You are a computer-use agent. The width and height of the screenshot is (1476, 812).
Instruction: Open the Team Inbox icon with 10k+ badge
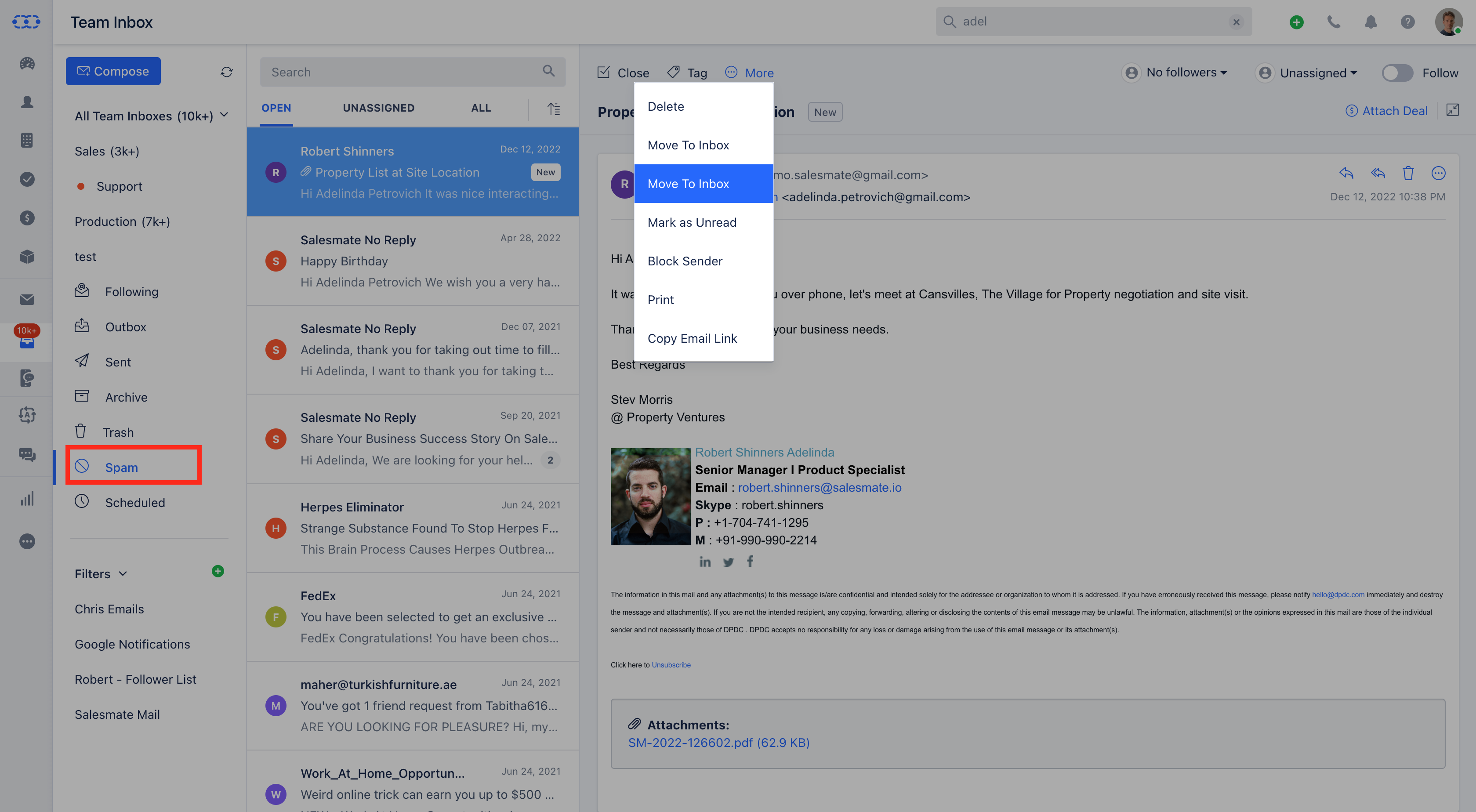coord(27,337)
